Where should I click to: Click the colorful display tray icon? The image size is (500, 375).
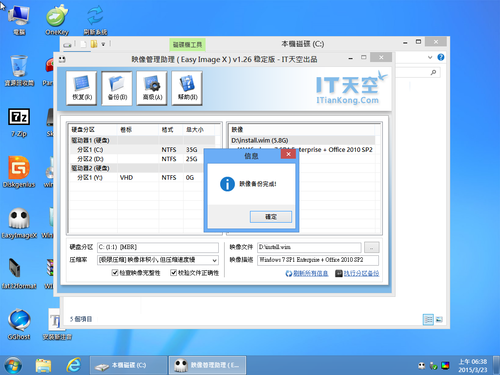point(445,366)
